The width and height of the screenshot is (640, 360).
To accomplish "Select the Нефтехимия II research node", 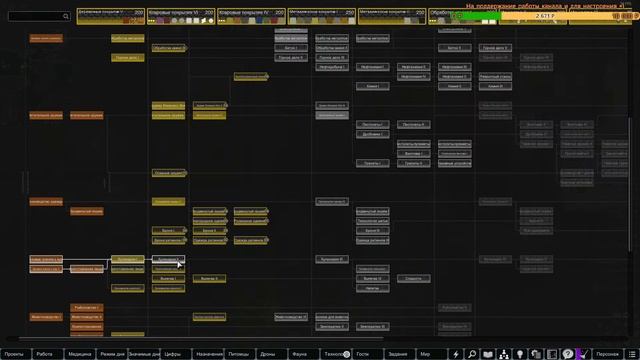I will tap(413, 67).
